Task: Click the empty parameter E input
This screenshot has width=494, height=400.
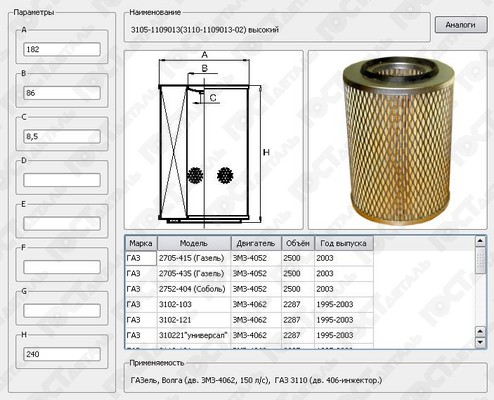Action: coord(62,224)
